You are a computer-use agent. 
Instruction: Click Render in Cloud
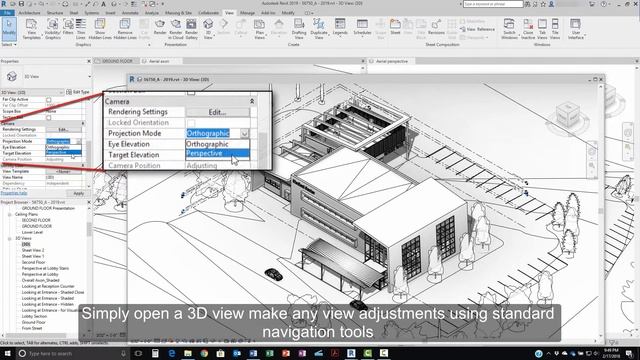coord(176,29)
